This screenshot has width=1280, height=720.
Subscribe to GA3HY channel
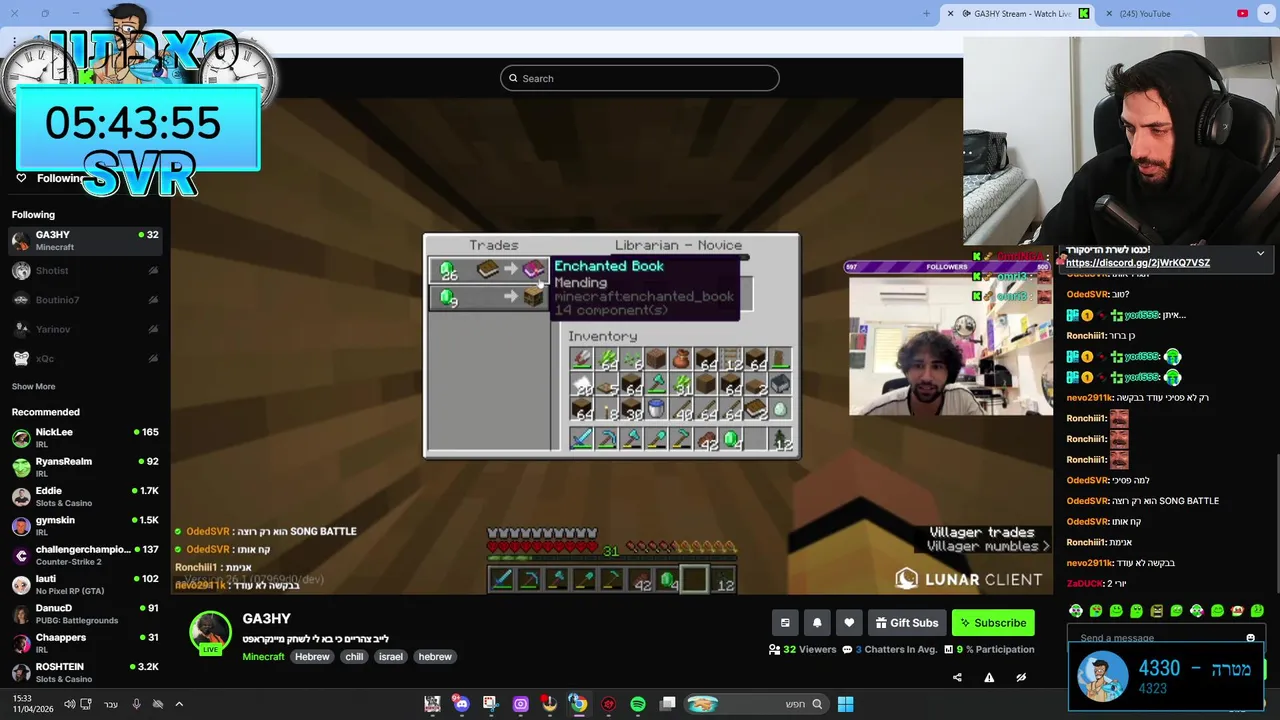coord(993,623)
